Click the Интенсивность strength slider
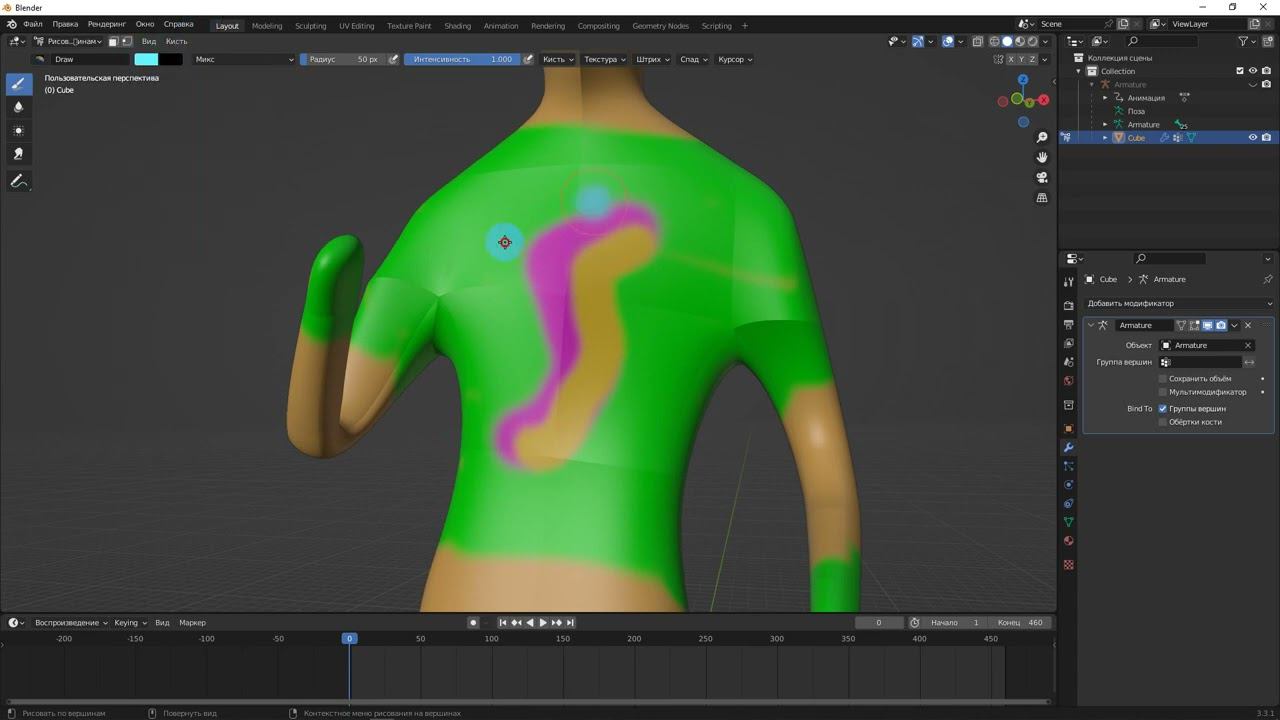This screenshot has height=720, width=1280. 462,59
